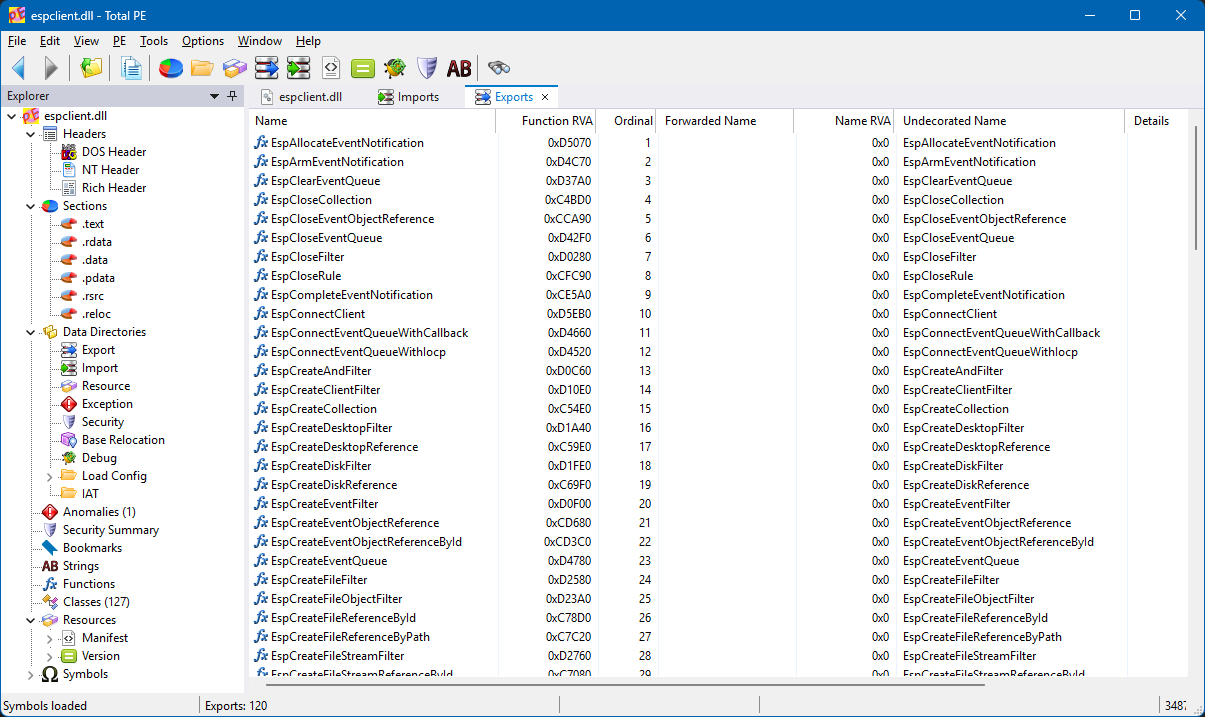Open the Help menu

tap(309, 41)
